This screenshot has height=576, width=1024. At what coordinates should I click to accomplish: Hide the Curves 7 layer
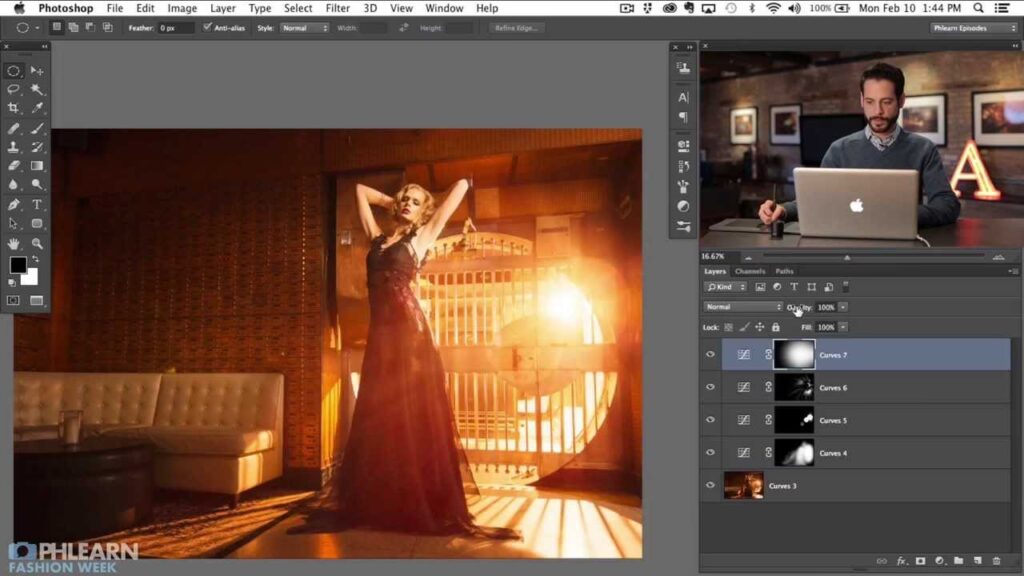click(710, 355)
